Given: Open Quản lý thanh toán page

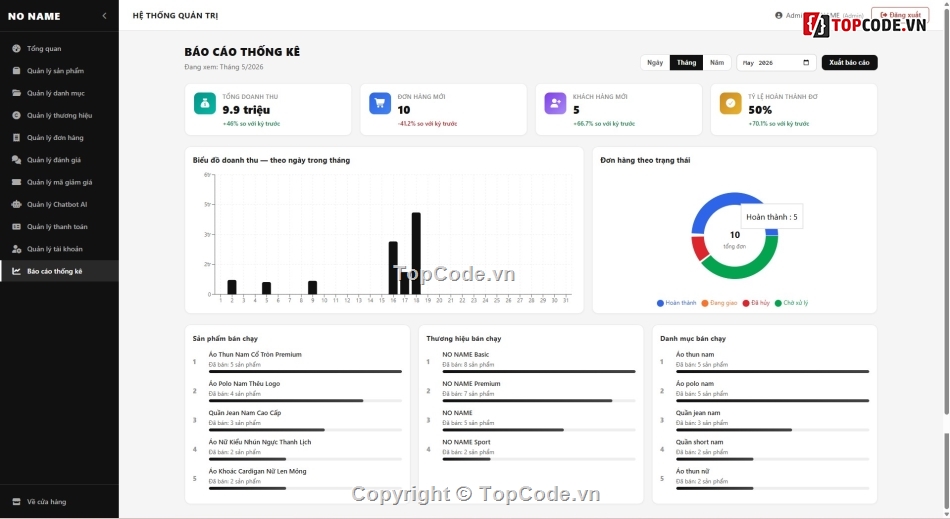Looking at the screenshot, I should 59,226.
